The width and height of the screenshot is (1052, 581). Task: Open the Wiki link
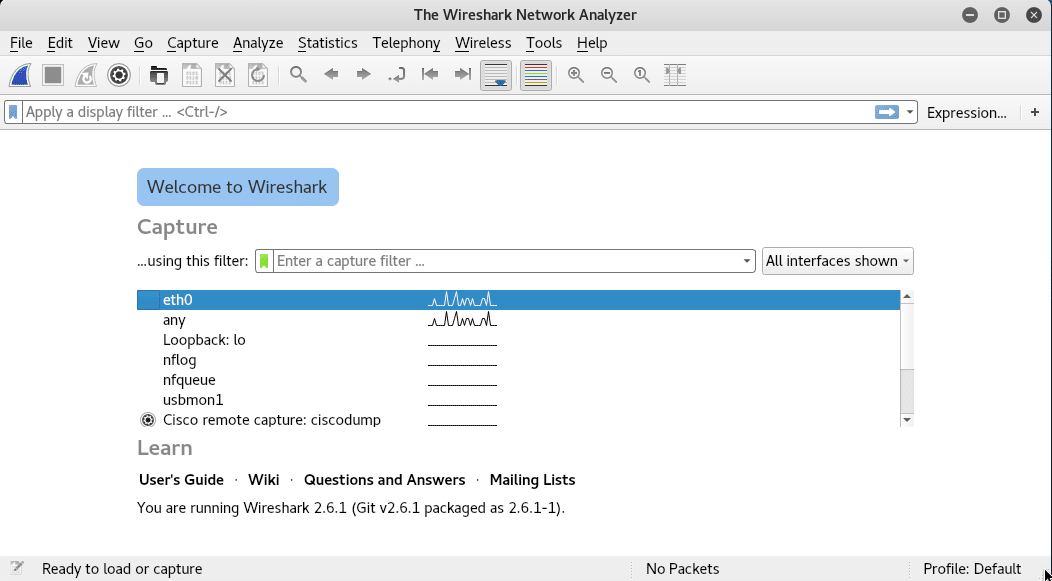(264, 480)
